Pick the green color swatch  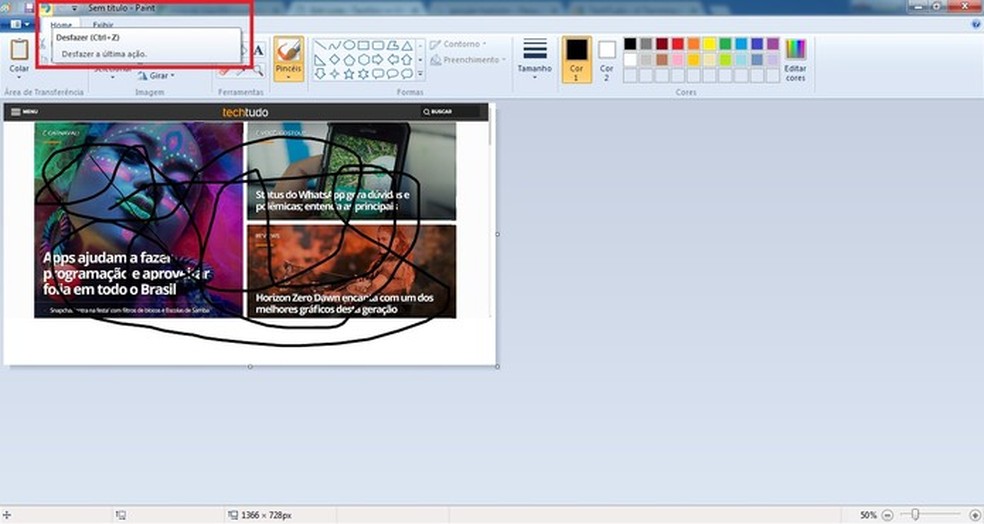tap(725, 44)
